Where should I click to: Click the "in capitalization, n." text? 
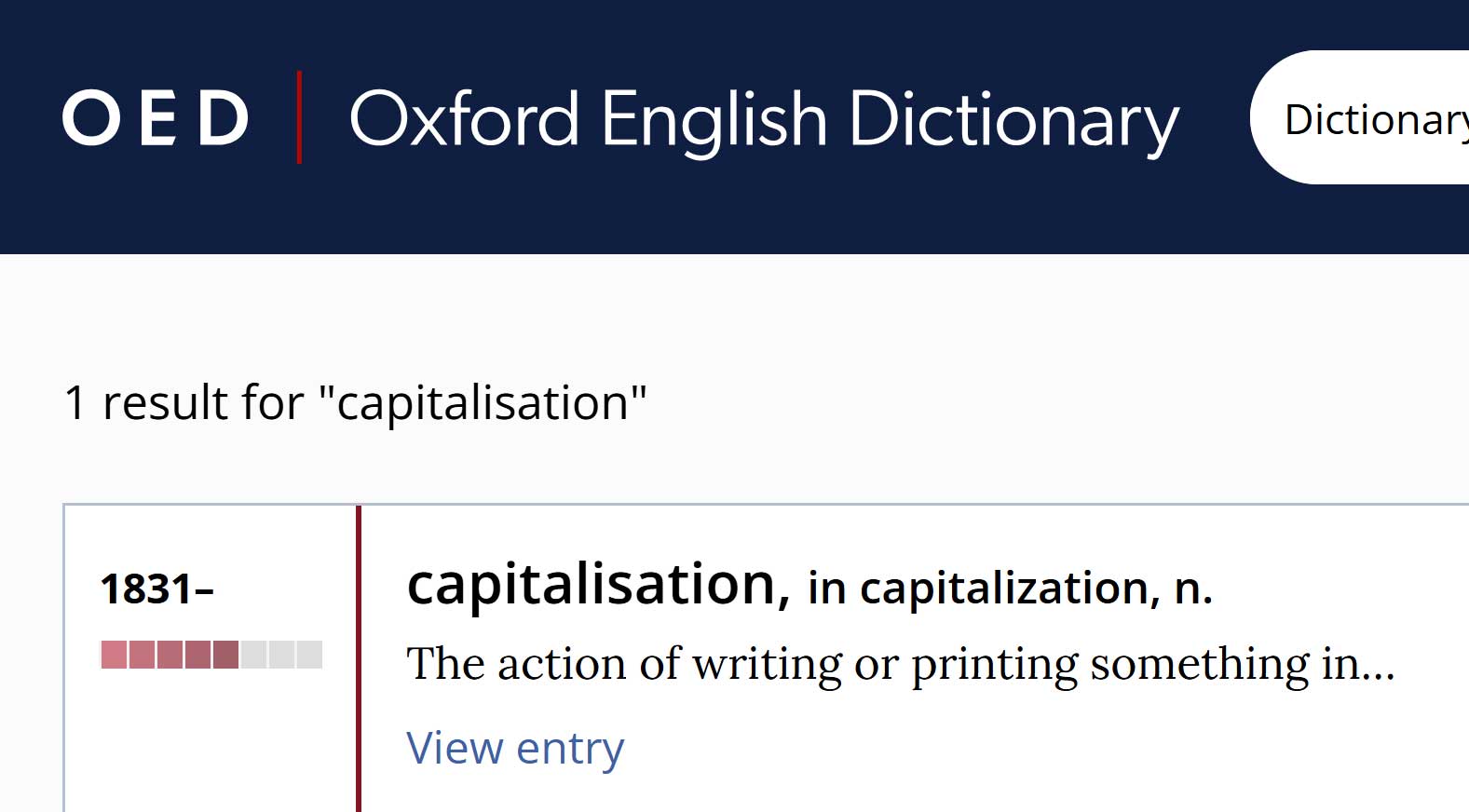pos(1010,589)
